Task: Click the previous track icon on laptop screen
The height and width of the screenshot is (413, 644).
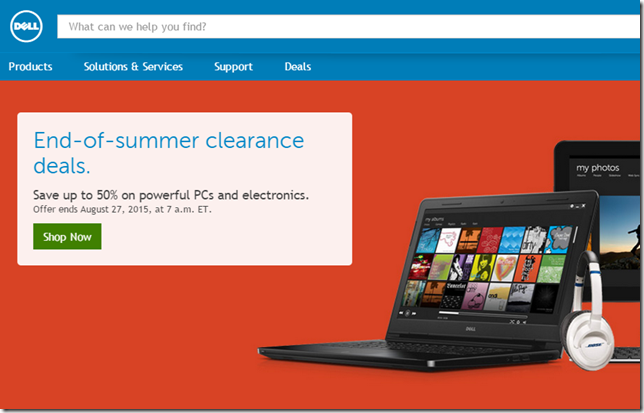Action: [x=401, y=313]
